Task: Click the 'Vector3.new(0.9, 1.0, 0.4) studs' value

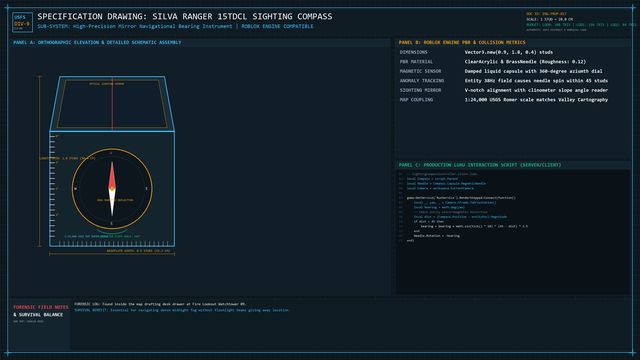Action: 509,52
